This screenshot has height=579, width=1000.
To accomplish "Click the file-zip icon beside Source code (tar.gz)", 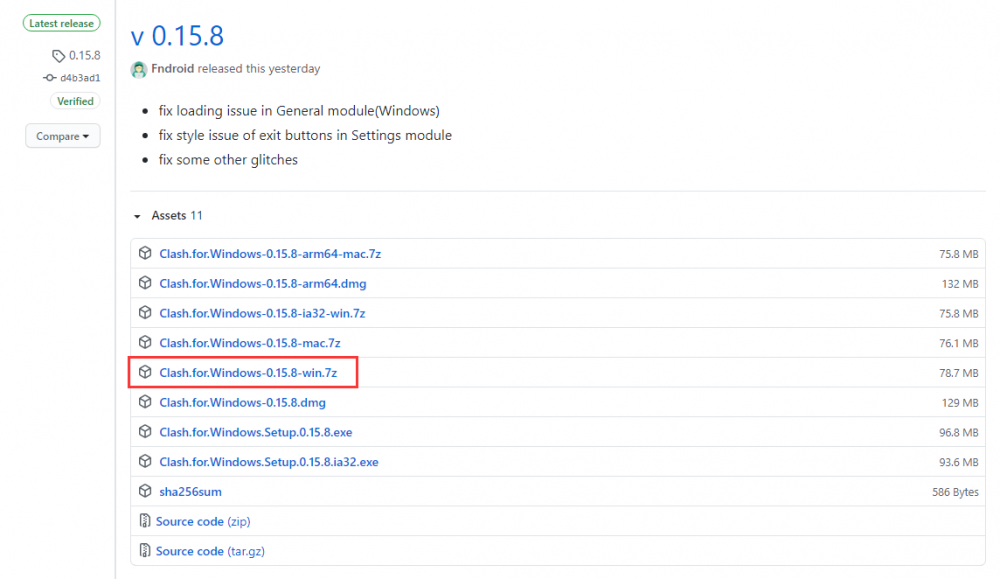I will 145,551.
